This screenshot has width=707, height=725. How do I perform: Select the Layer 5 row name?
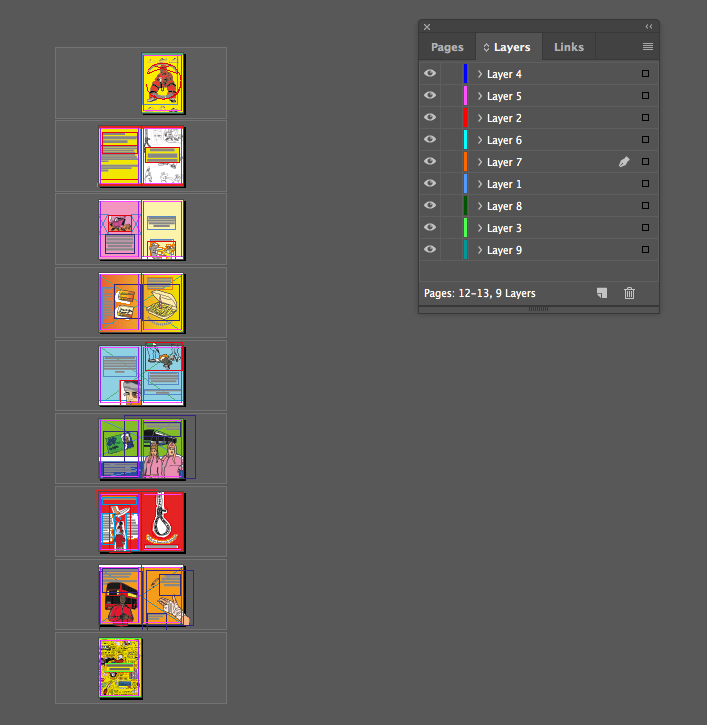point(504,96)
